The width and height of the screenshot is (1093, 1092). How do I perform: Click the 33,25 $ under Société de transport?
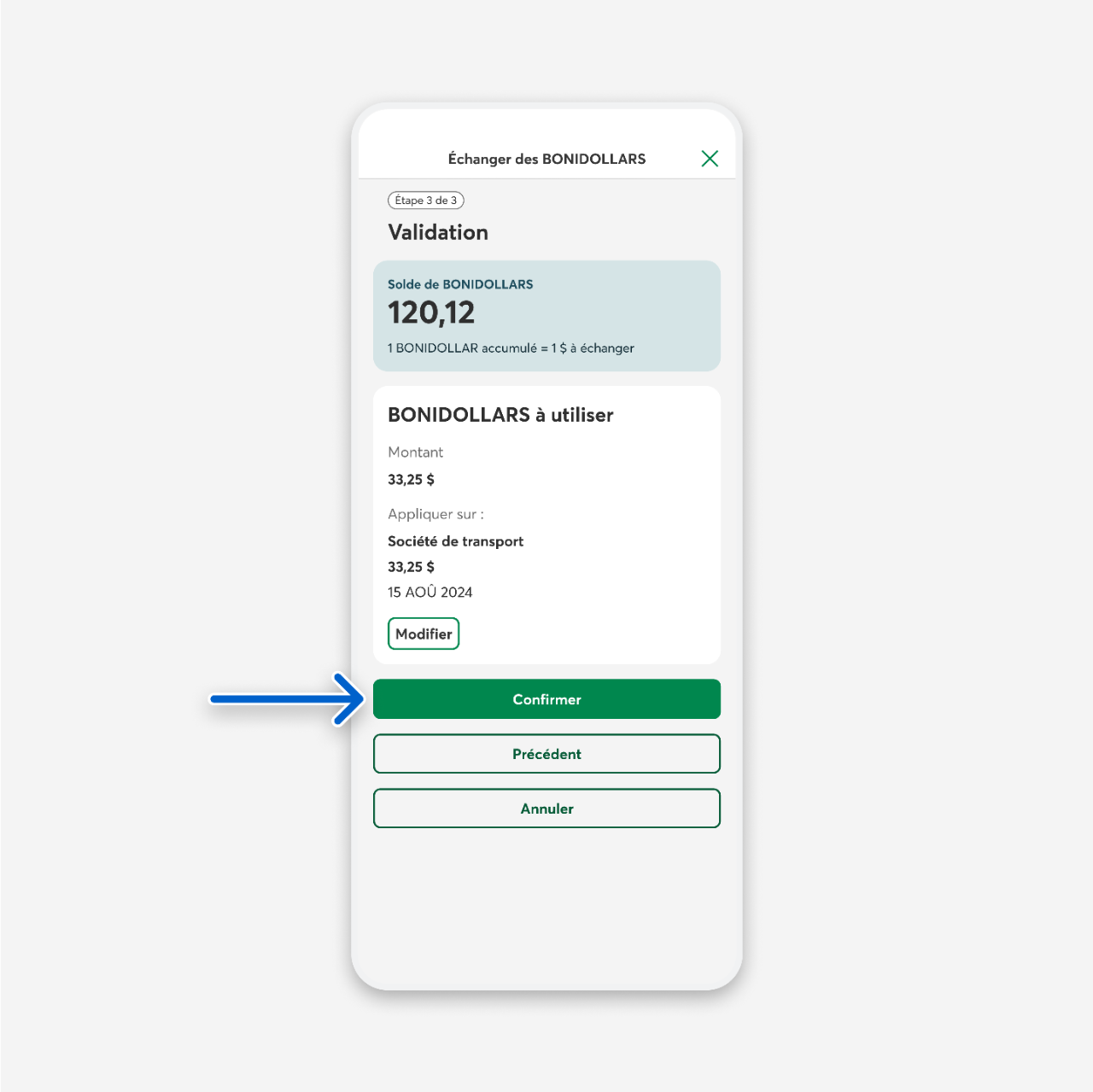pyautogui.click(x=411, y=567)
